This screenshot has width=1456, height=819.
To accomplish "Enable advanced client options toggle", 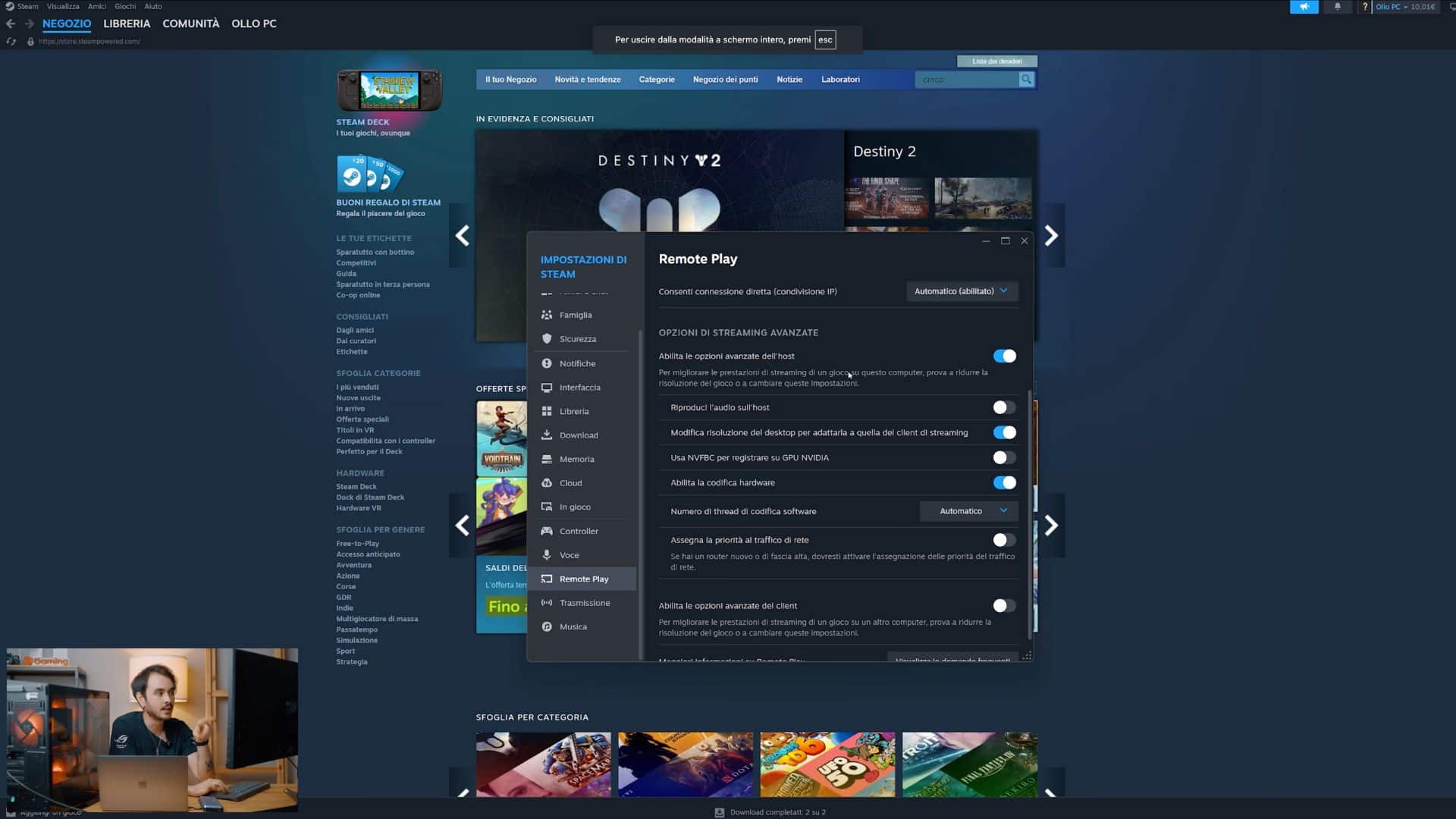I will (1004, 606).
